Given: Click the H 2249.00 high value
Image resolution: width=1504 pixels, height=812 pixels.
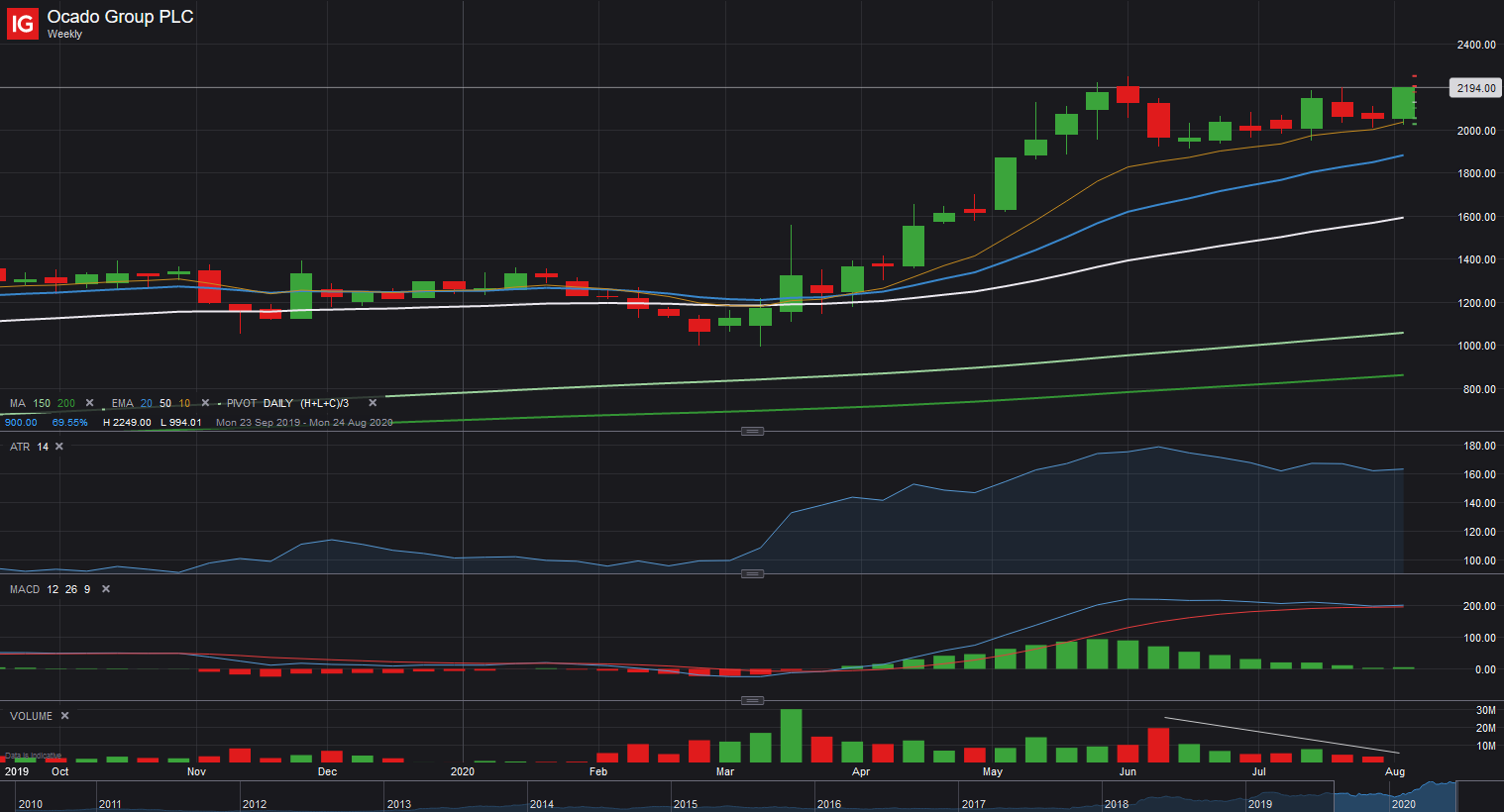Looking at the screenshot, I should tap(127, 423).
